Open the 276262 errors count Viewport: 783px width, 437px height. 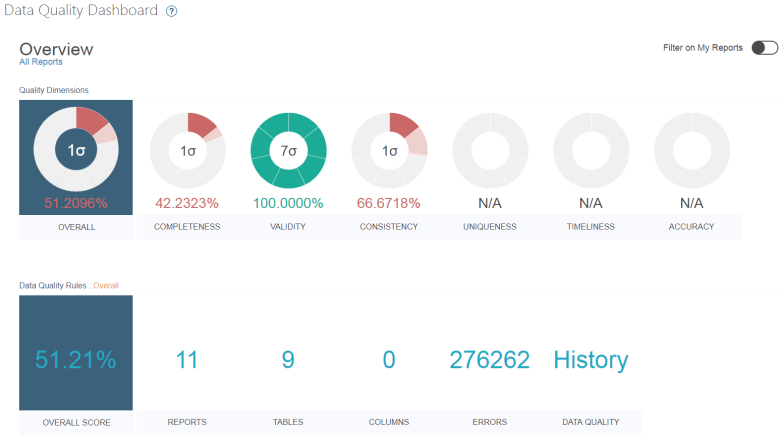[490, 360]
